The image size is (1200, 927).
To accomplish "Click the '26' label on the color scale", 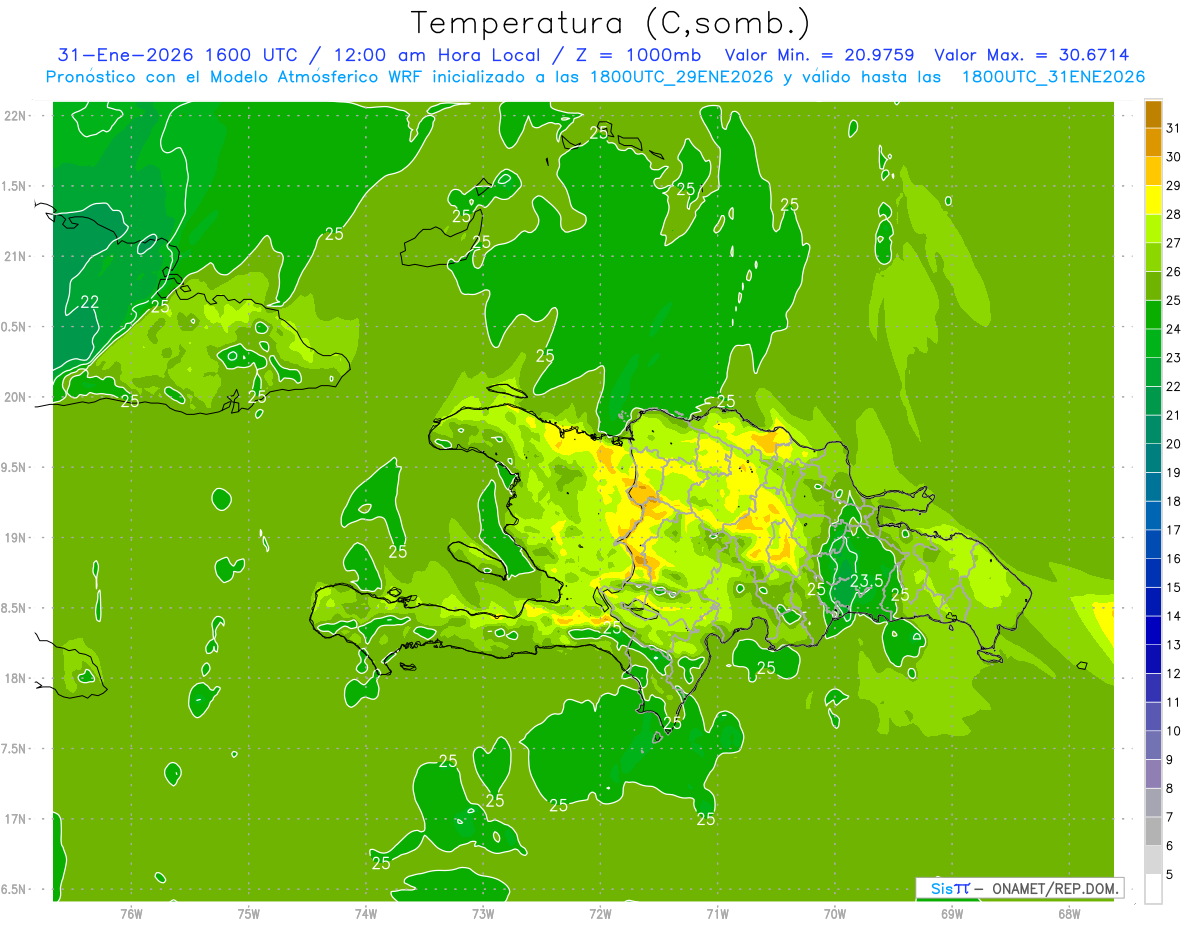I will 1173,272.
